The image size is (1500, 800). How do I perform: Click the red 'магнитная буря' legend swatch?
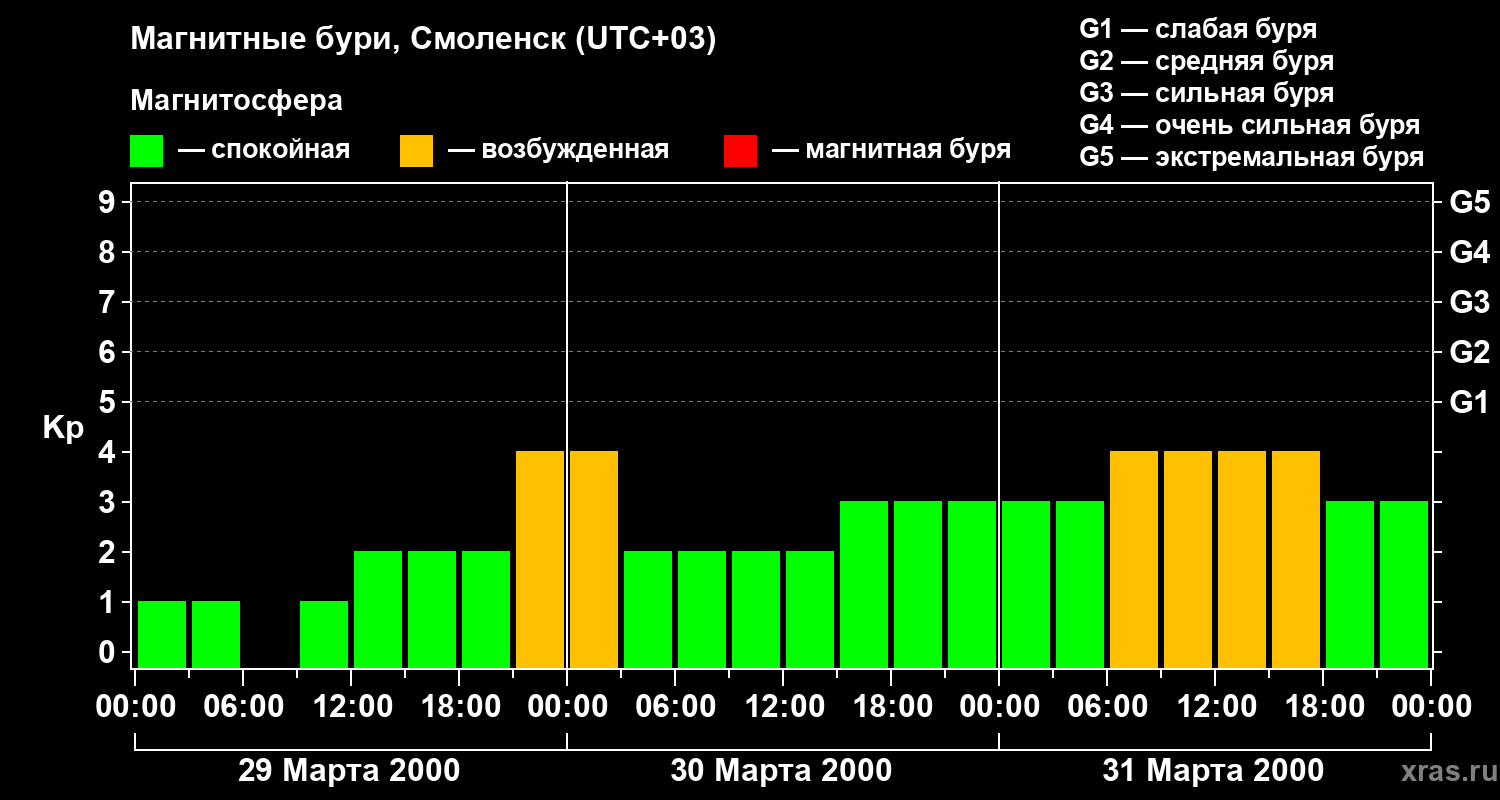click(740, 151)
